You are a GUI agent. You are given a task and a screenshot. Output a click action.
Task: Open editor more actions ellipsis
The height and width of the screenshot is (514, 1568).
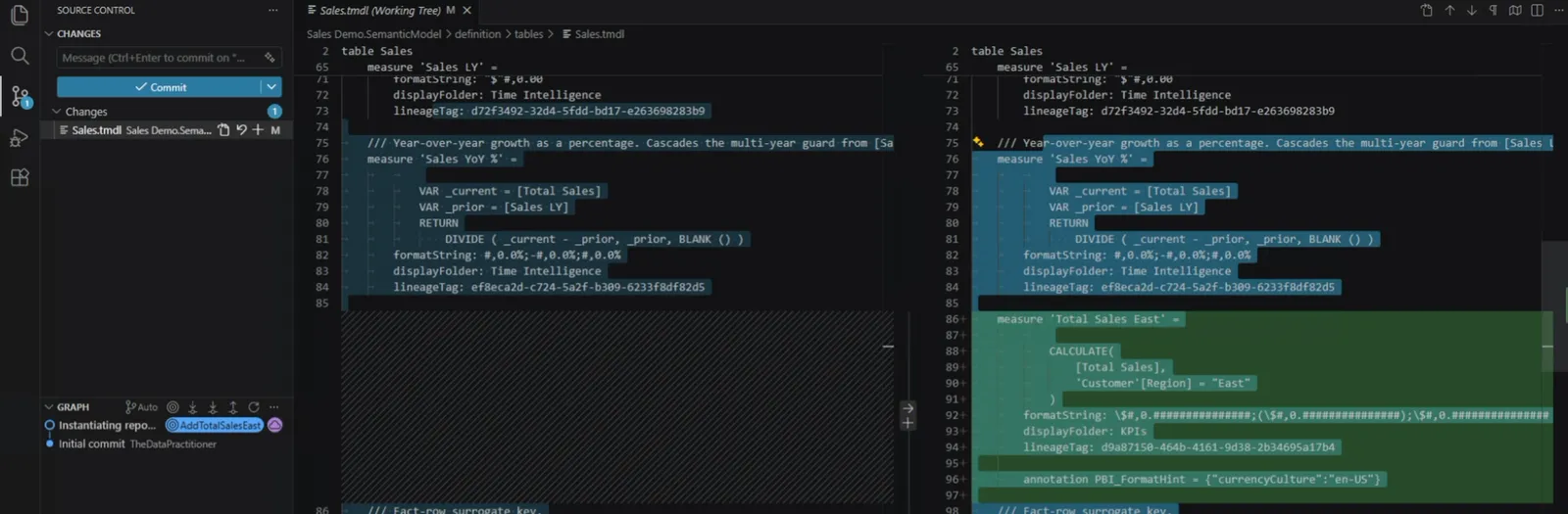[1558, 11]
